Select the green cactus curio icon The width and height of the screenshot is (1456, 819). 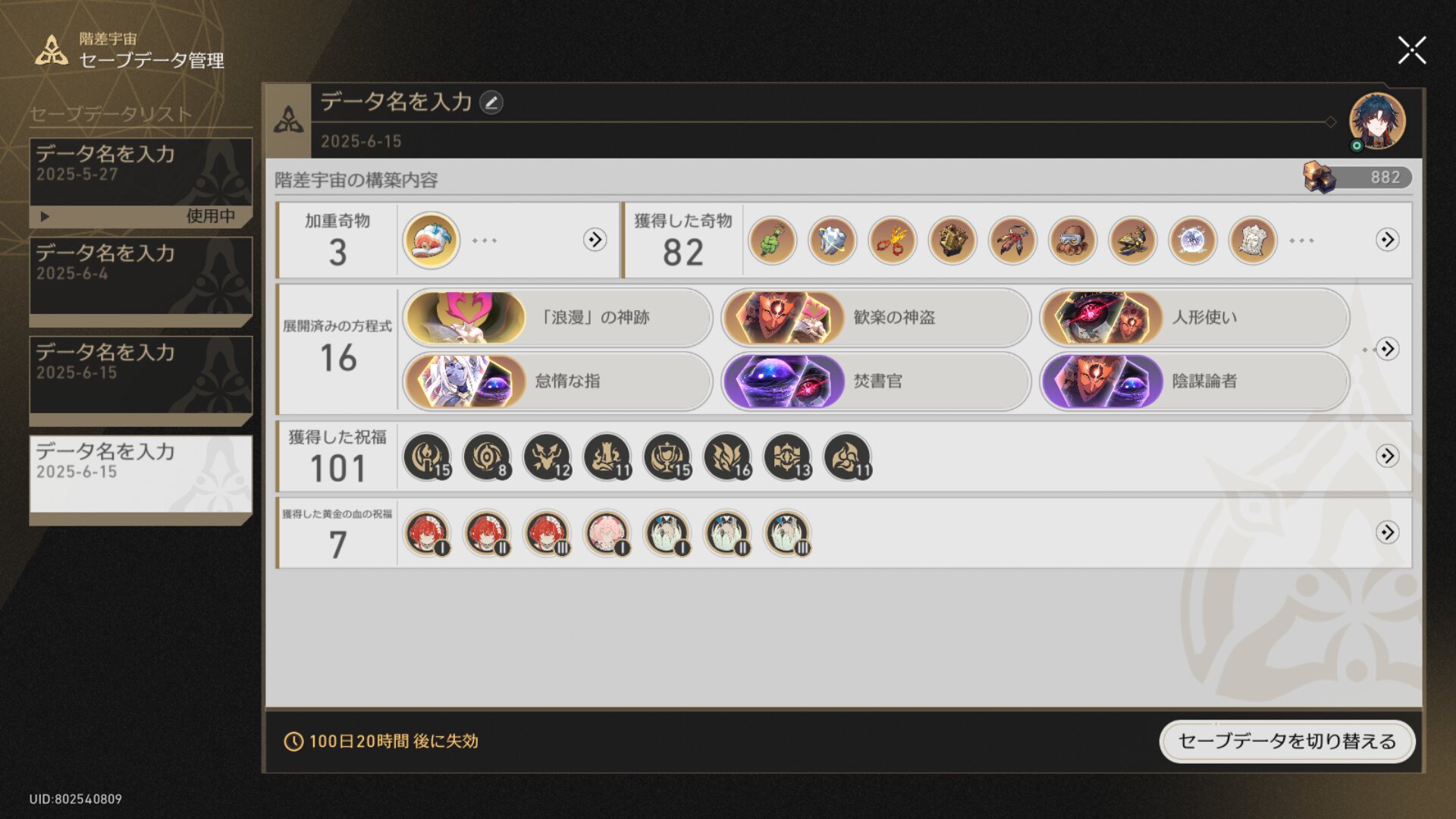pyautogui.click(x=772, y=240)
